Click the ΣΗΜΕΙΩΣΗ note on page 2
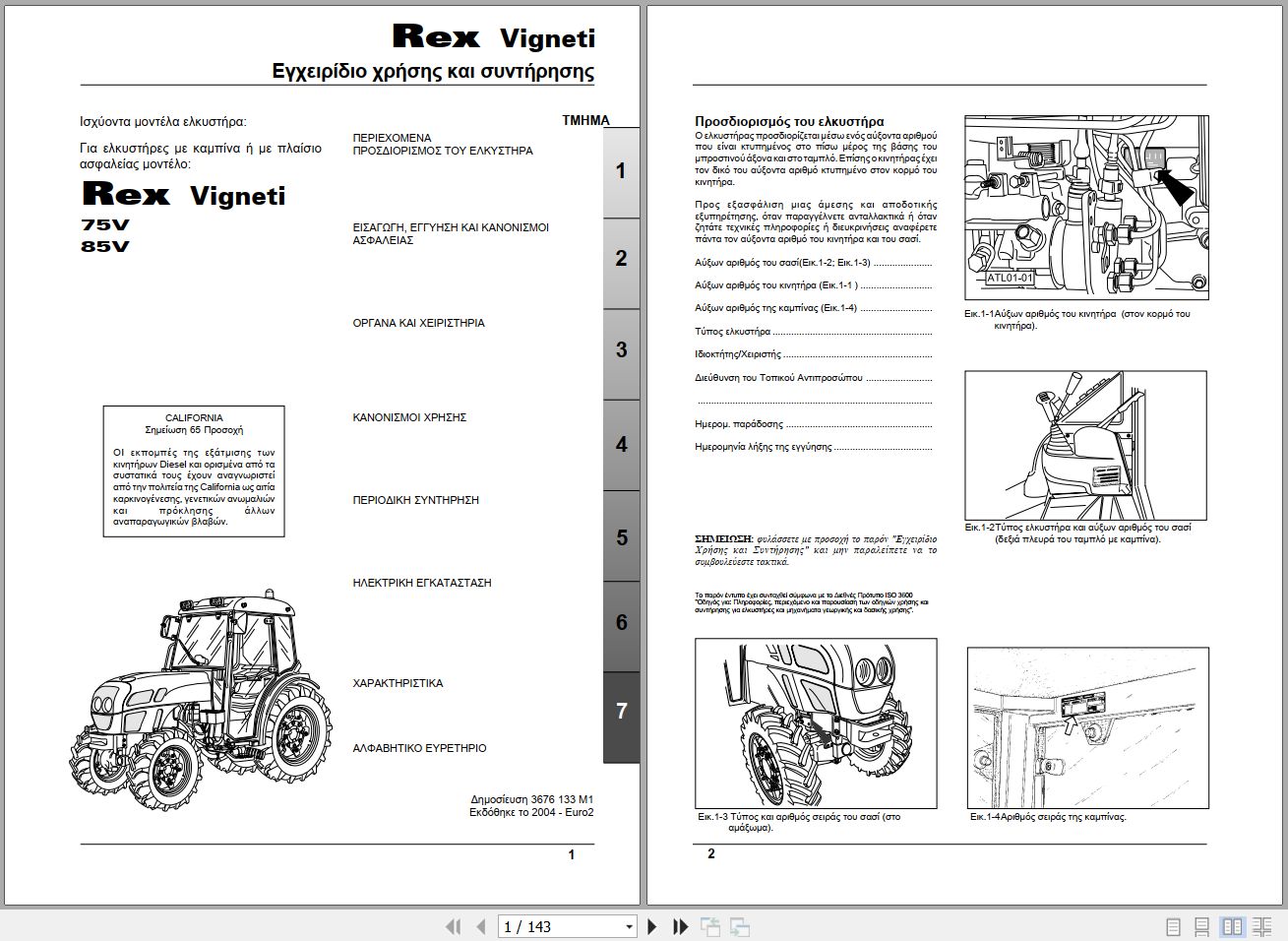Screen dimensions: 1288x941 point(816,550)
